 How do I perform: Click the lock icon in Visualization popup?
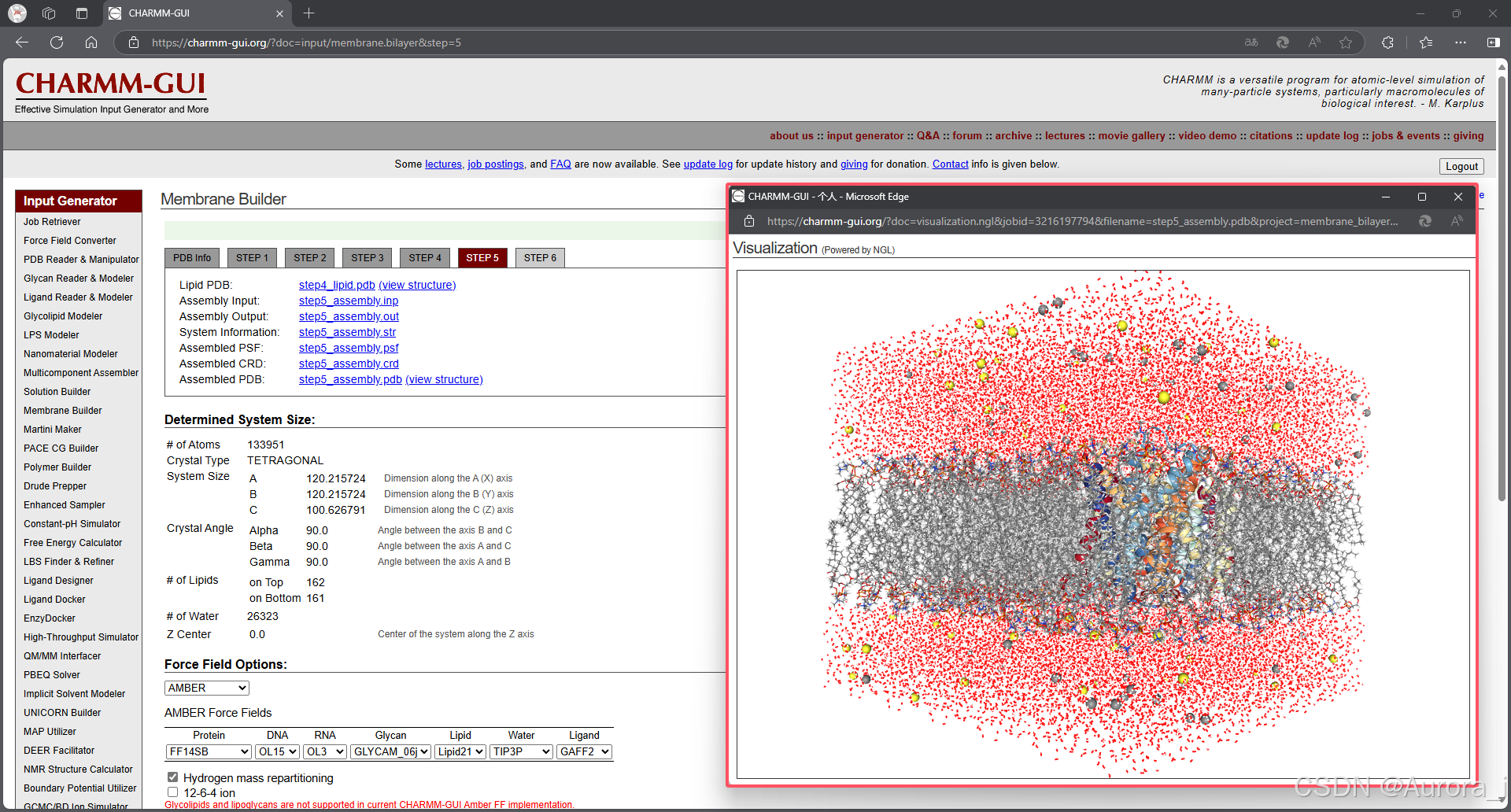coord(749,221)
